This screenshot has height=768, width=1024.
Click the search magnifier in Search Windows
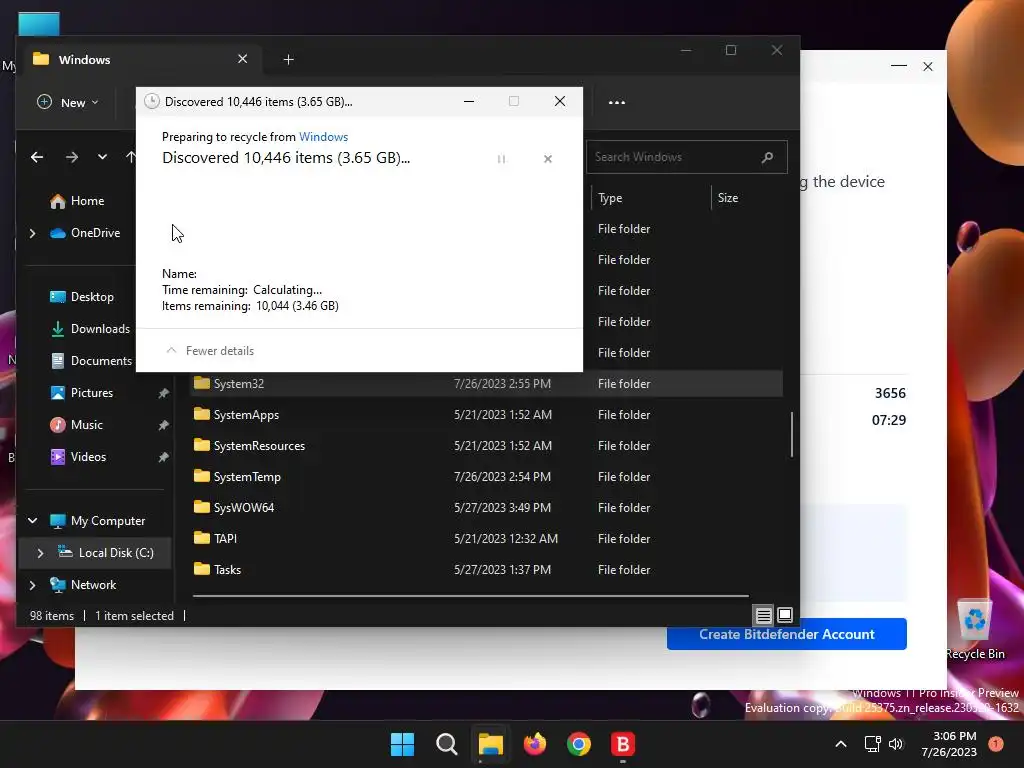(767, 157)
